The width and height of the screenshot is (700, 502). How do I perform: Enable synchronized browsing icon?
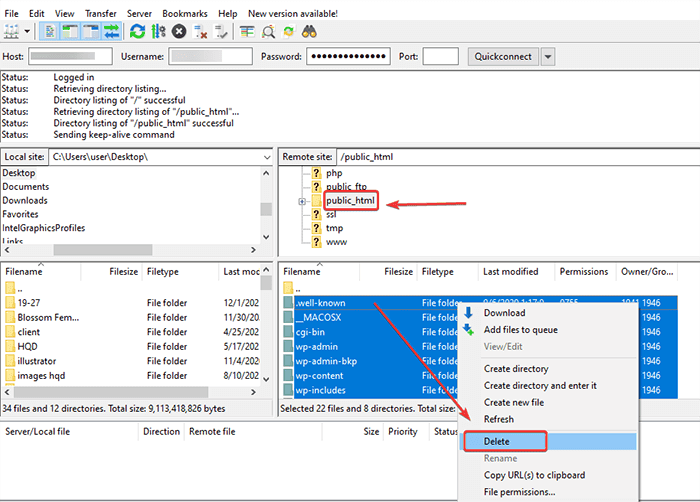289,32
